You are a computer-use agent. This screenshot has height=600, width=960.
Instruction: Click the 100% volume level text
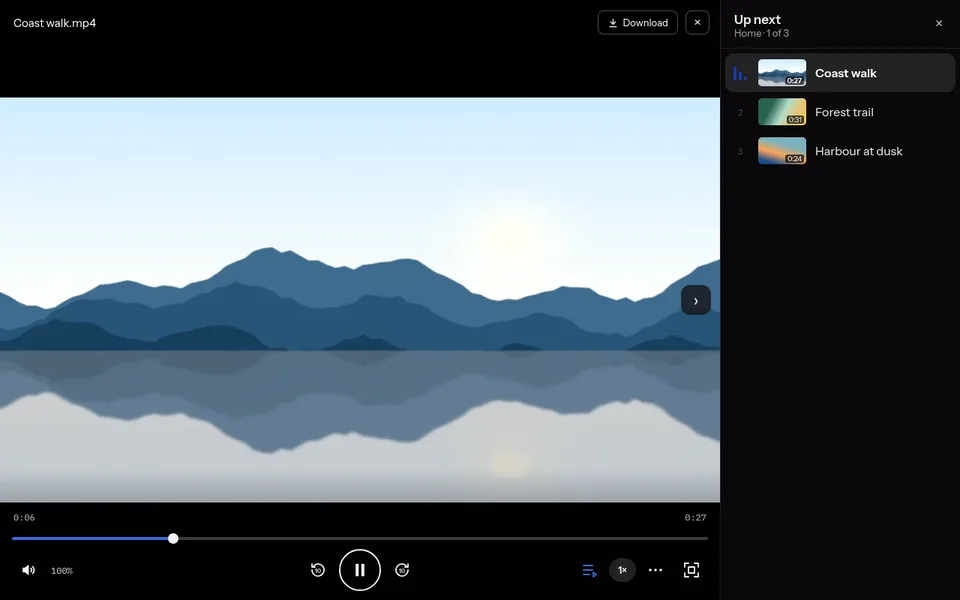coord(62,571)
